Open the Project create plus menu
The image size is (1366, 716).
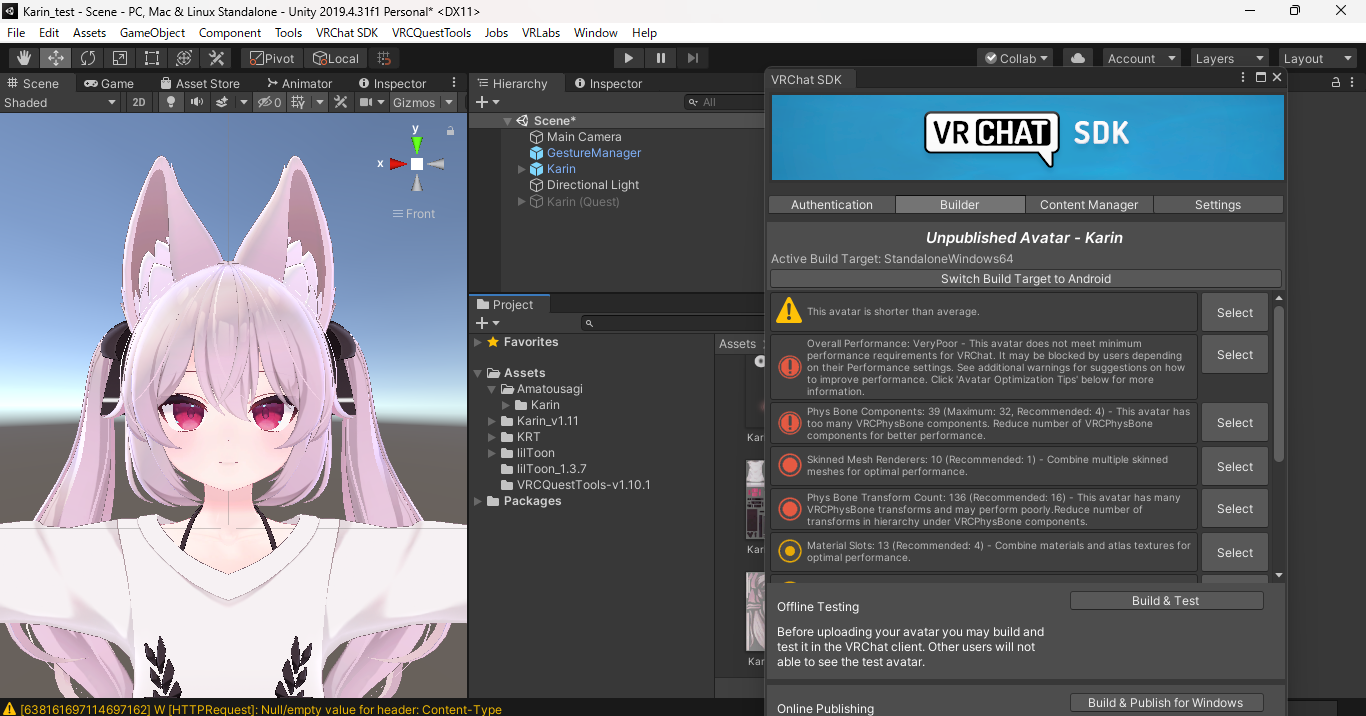pos(487,323)
